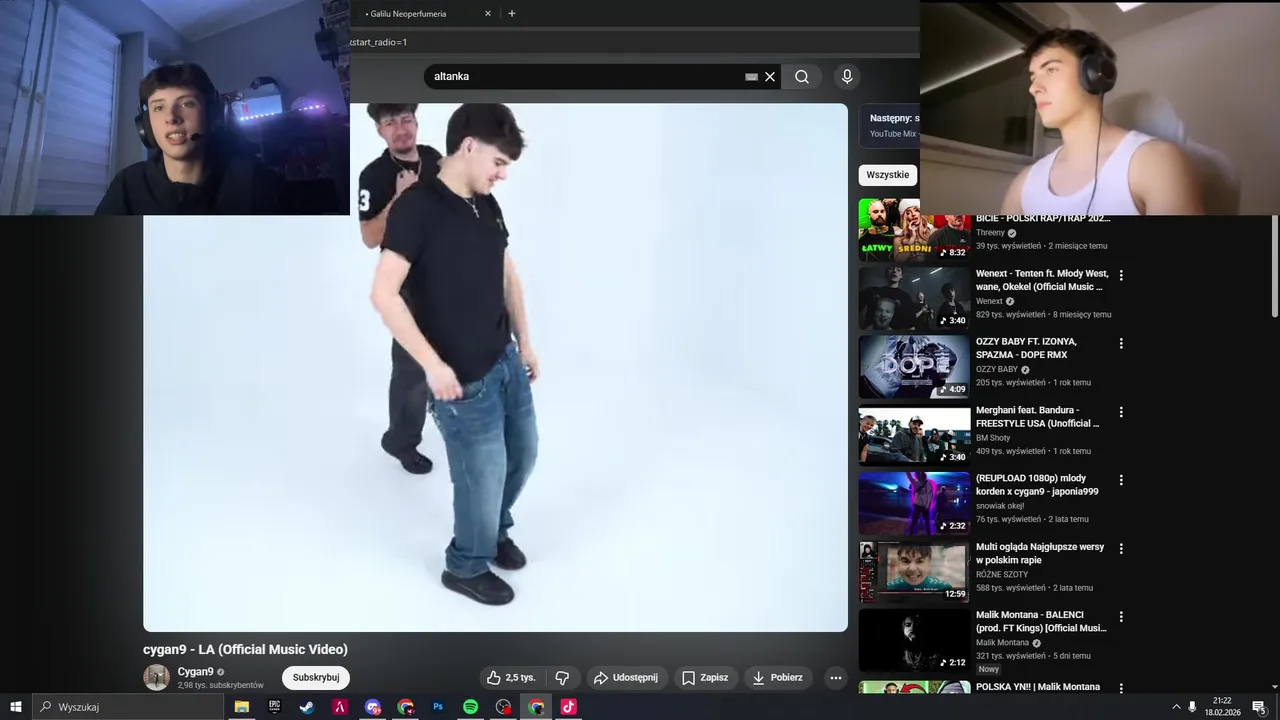Open the japonia999 reupload thumbnail
Viewport: 1280px width, 720px height.
(x=915, y=504)
